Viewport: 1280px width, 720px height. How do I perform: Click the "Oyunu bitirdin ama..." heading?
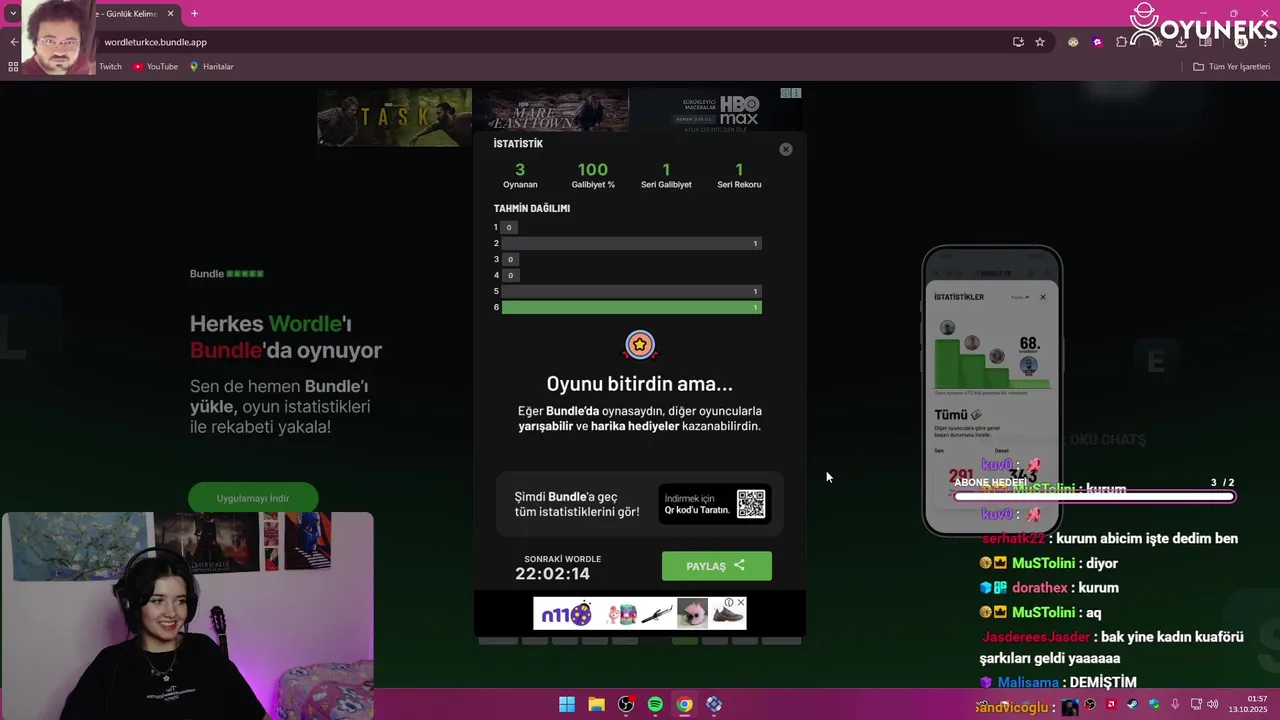pos(640,384)
